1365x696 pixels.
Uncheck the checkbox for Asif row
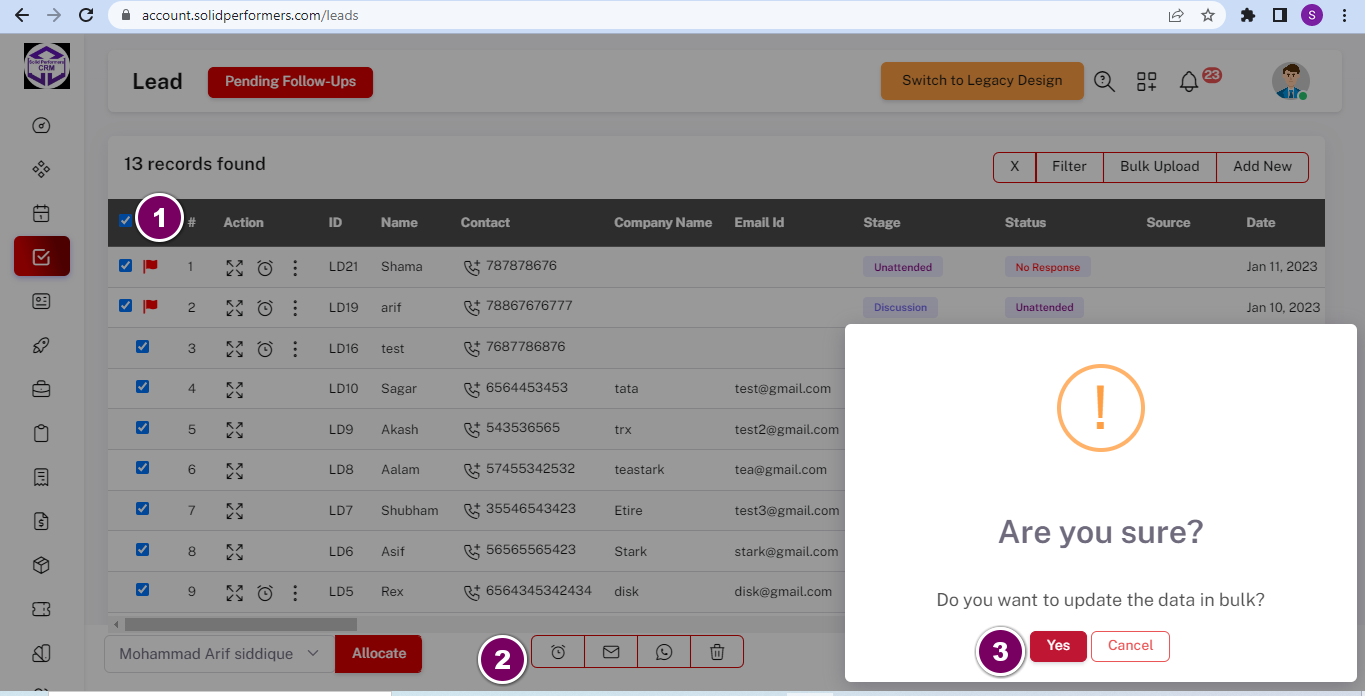142,549
